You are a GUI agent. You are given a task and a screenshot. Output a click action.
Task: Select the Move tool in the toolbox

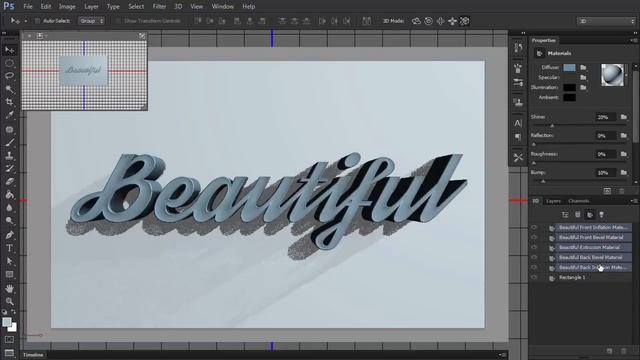(x=9, y=50)
